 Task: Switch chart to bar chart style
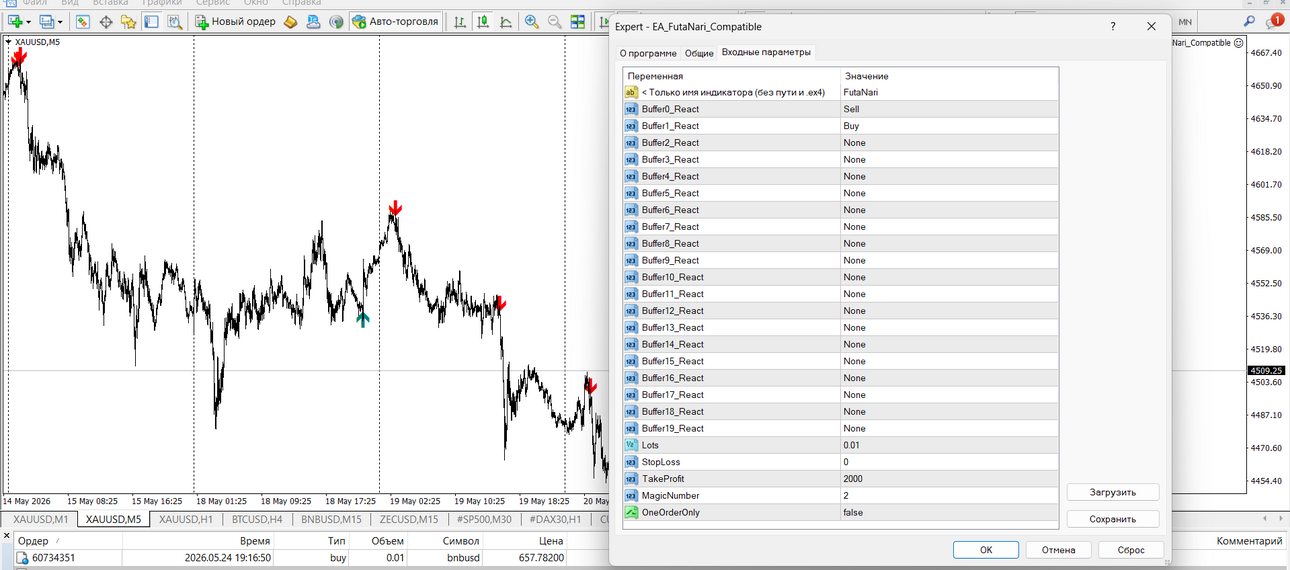(459, 21)
